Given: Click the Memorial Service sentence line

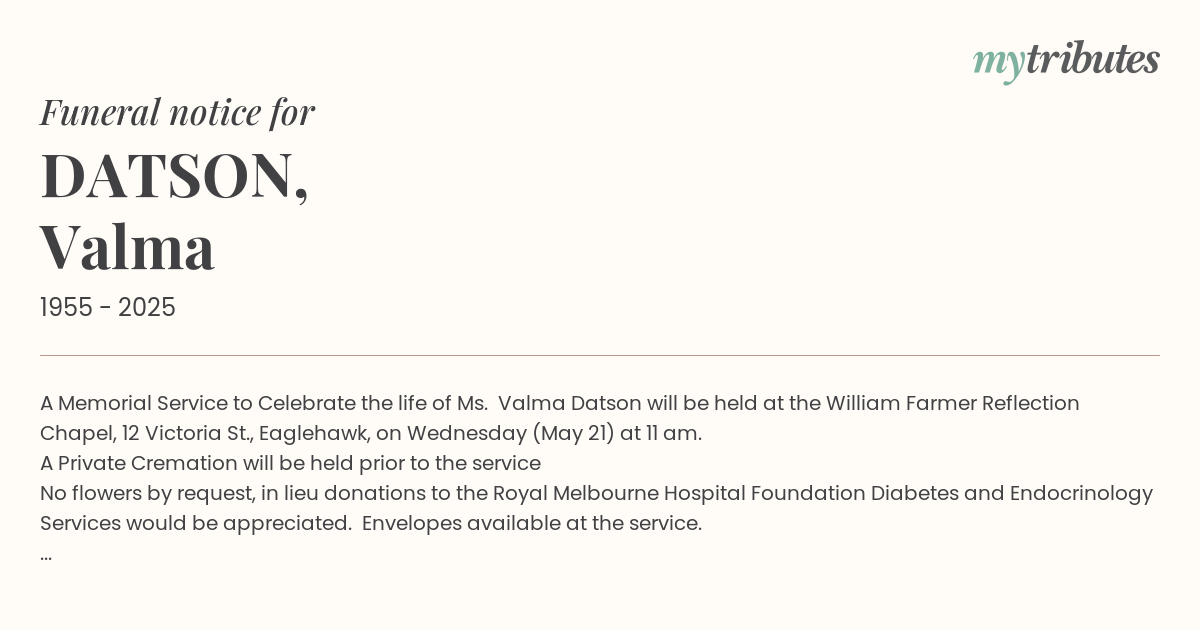Looking at the screenshot, I should point(560,404).
